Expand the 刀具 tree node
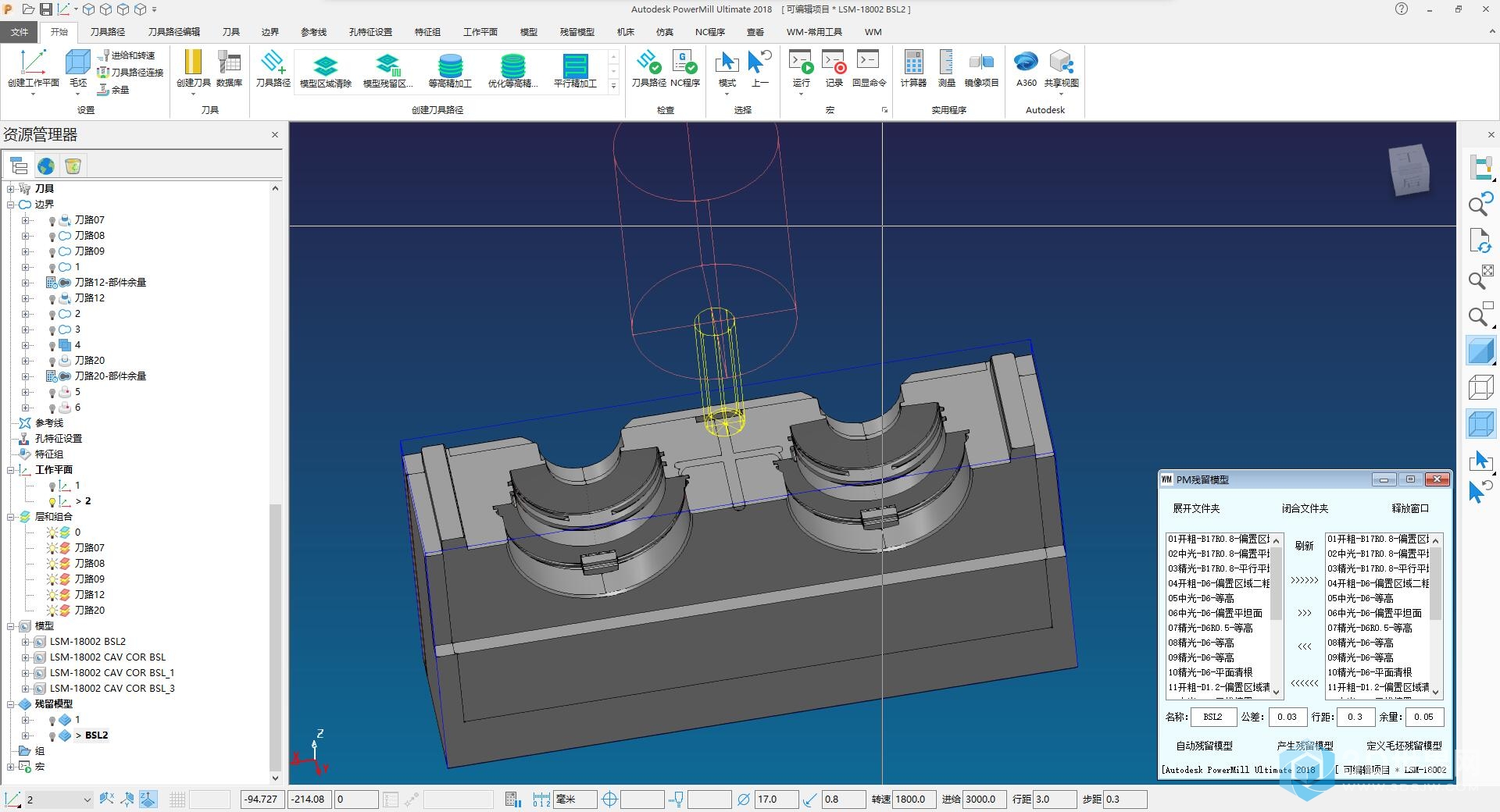Image resolution: width=1500 pixels, height=812 pixels. coord(11,189)
